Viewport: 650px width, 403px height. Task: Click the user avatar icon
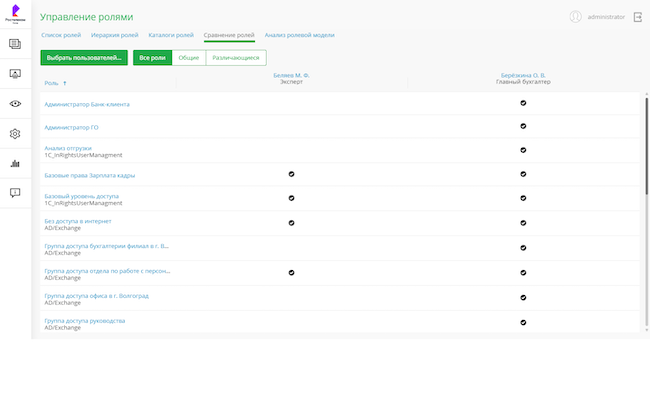(x=575, y=17)
